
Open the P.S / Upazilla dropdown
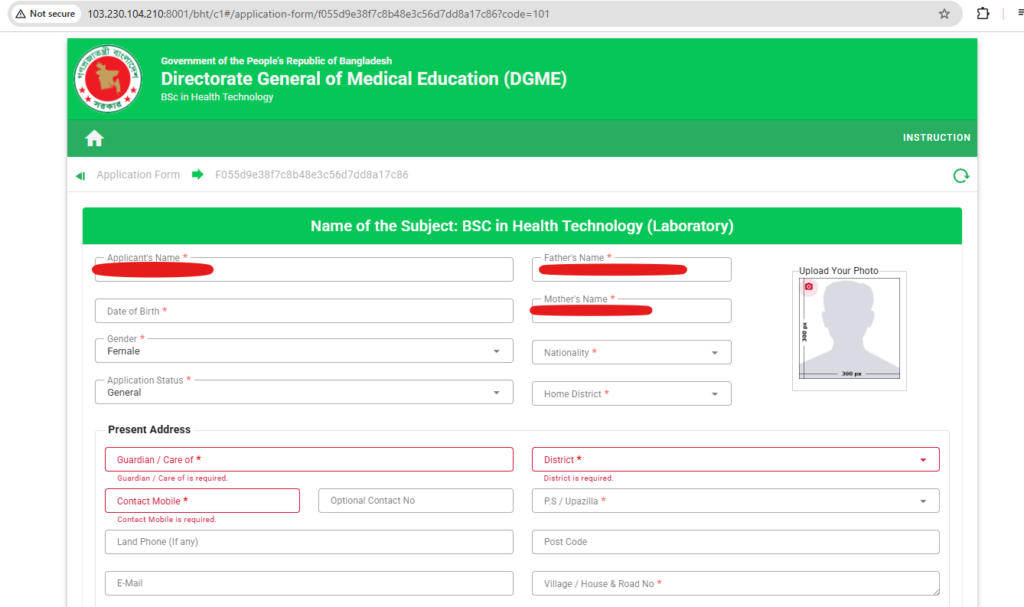click(735, 501)
